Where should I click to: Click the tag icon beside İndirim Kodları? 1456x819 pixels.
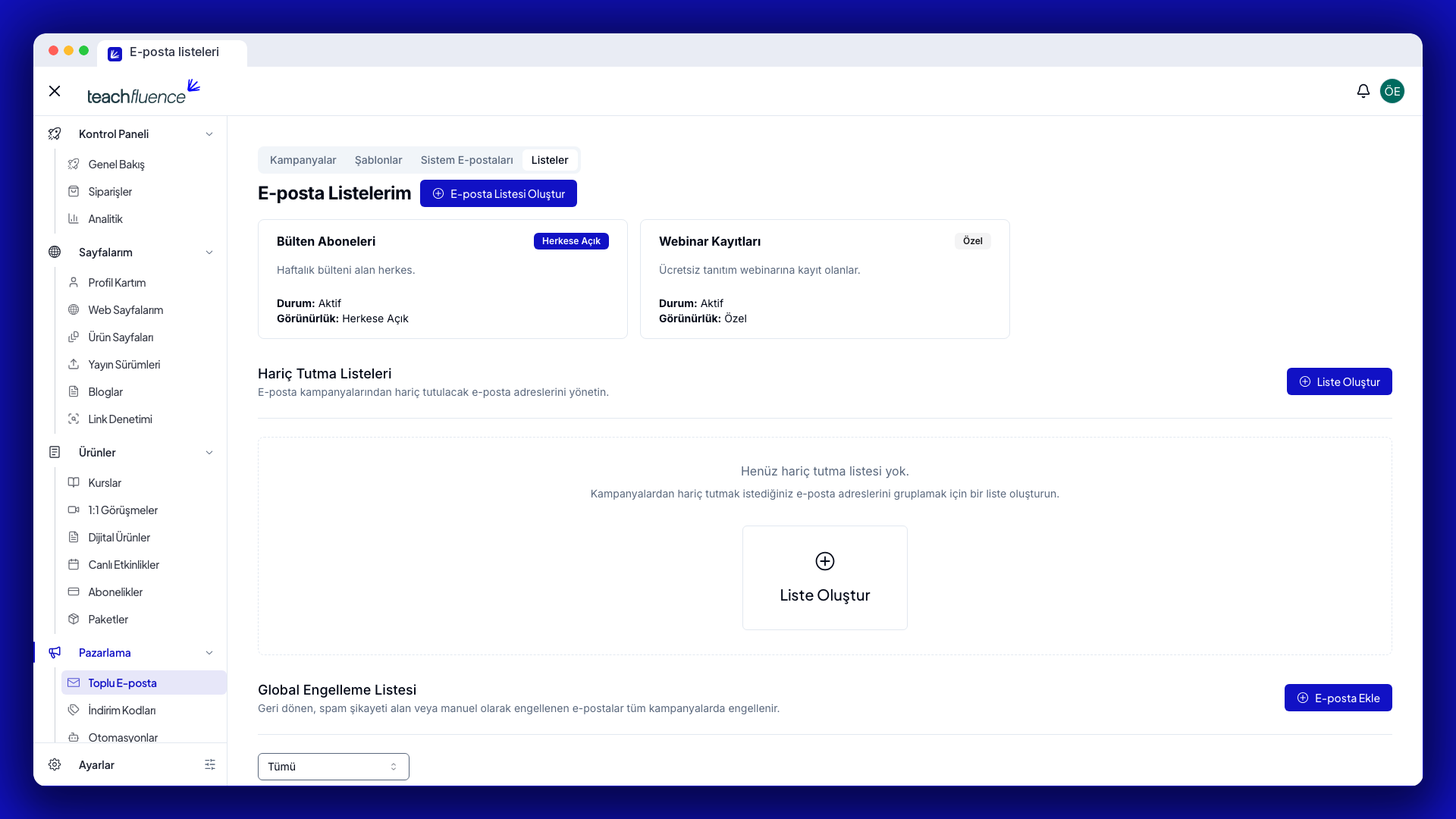[x=74, y=711]
